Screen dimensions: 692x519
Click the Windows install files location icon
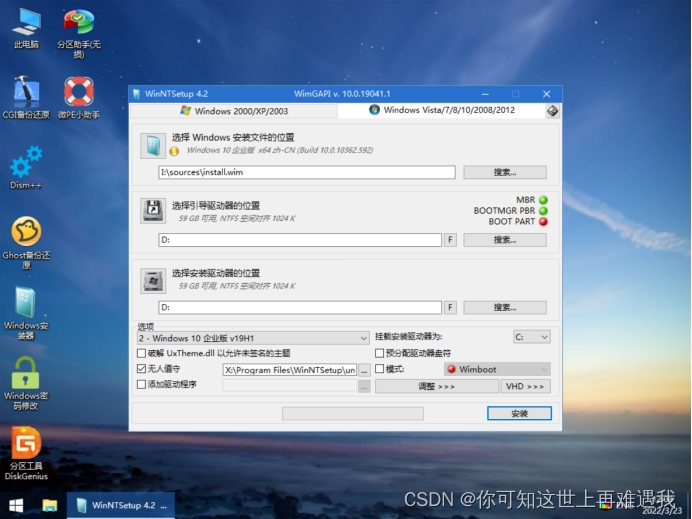pos(153,146)
